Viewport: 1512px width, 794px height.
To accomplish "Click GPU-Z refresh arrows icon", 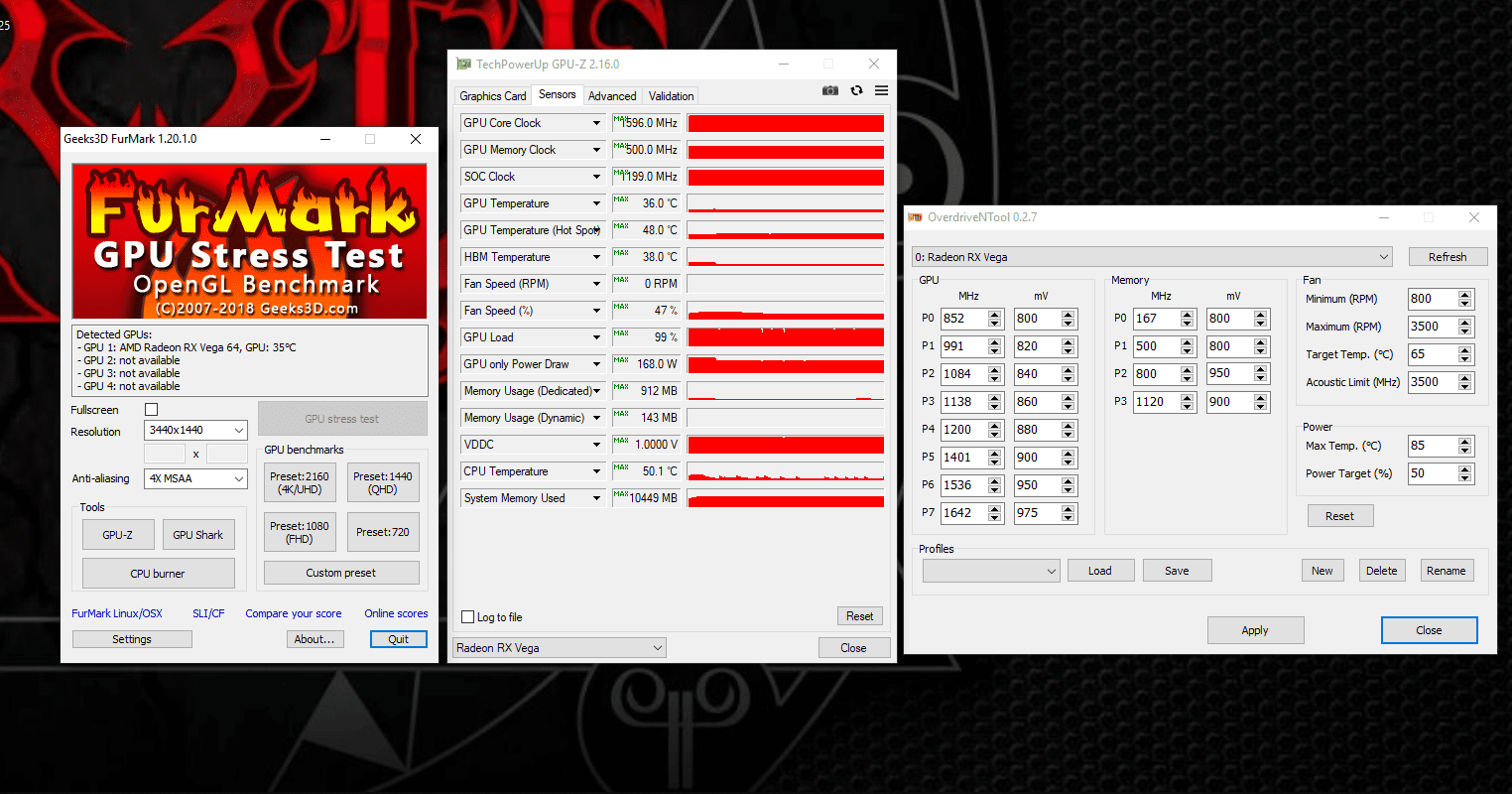I will point(856,90).
